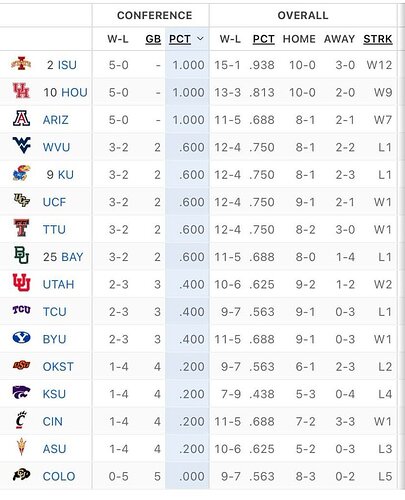Sort by conference GB column

click(153, 39)
